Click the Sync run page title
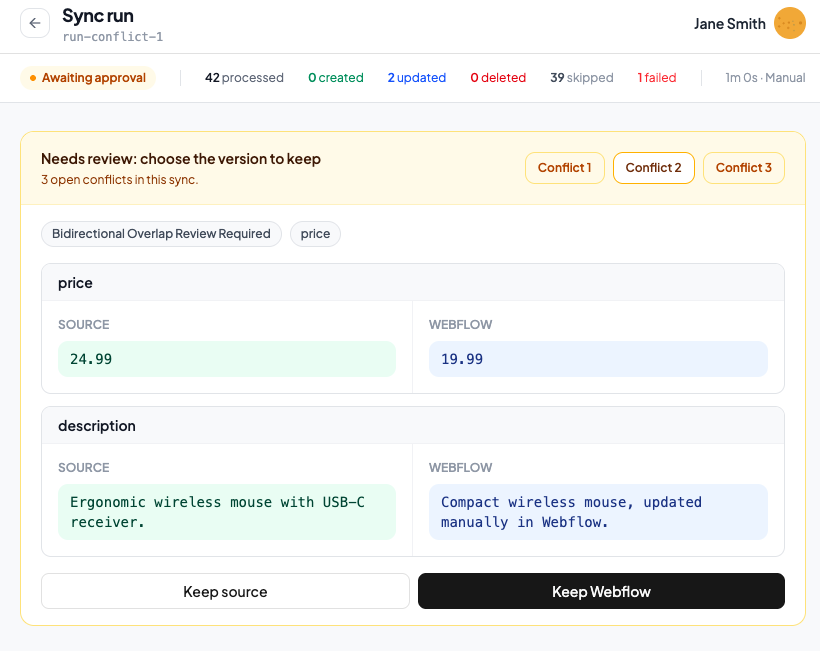 [x=98, y=16]
